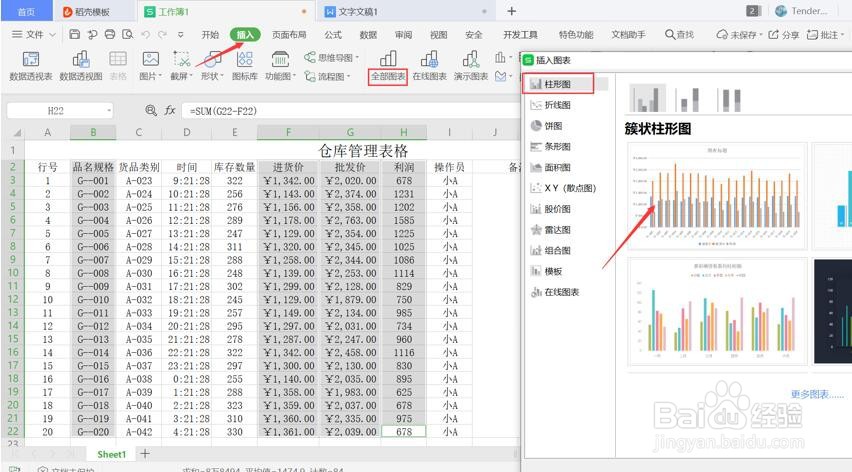Open the icon library (图标库)
The height and width of the screenshot is (472, 852).
[245, 66]
